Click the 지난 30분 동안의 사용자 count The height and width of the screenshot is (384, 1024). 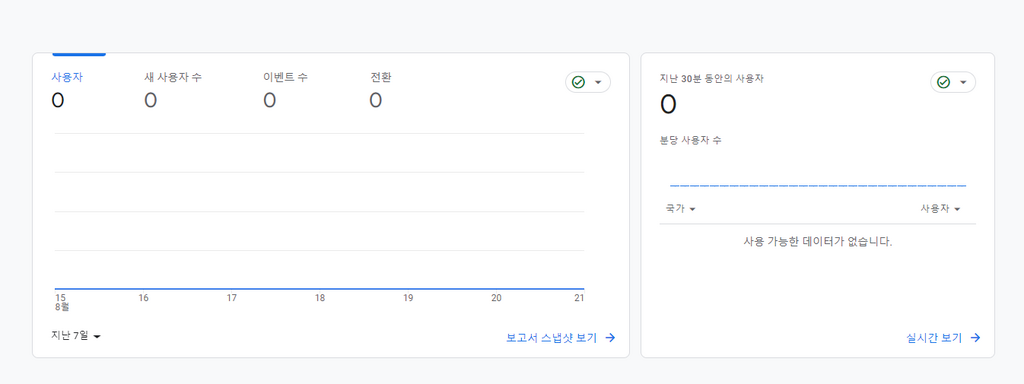pyautogui.click(x=668, y=104)
